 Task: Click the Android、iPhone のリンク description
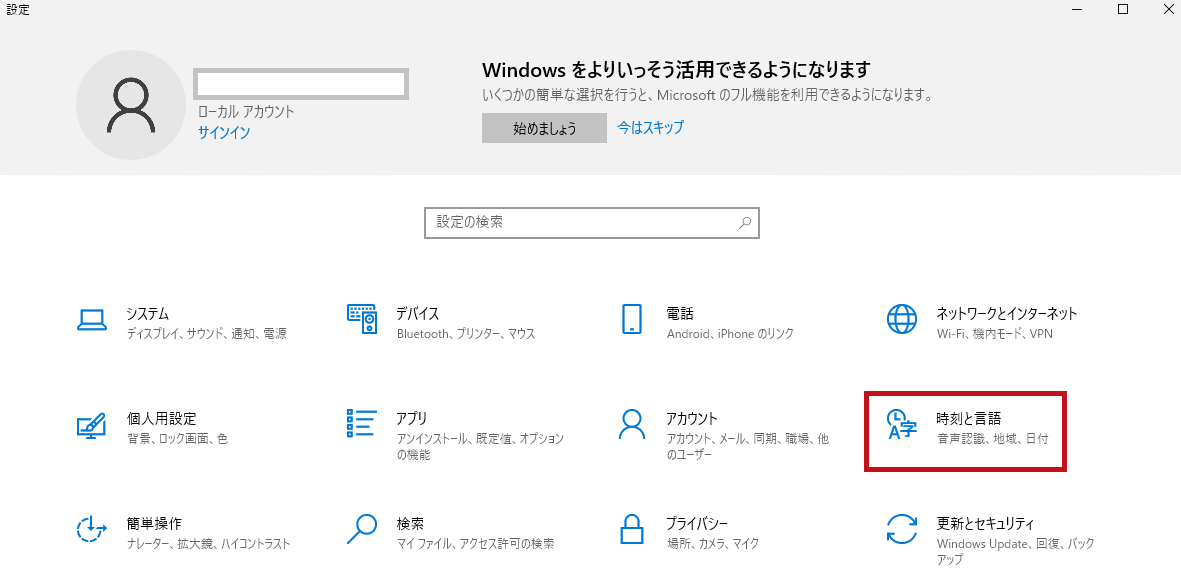click(731, 334)
